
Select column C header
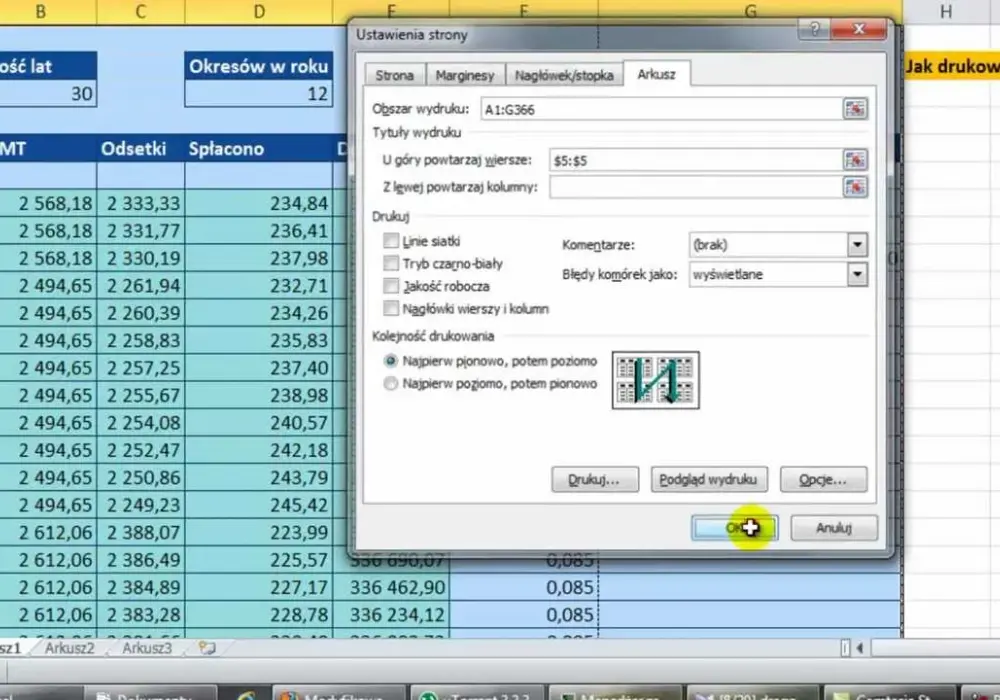[140, 11]
